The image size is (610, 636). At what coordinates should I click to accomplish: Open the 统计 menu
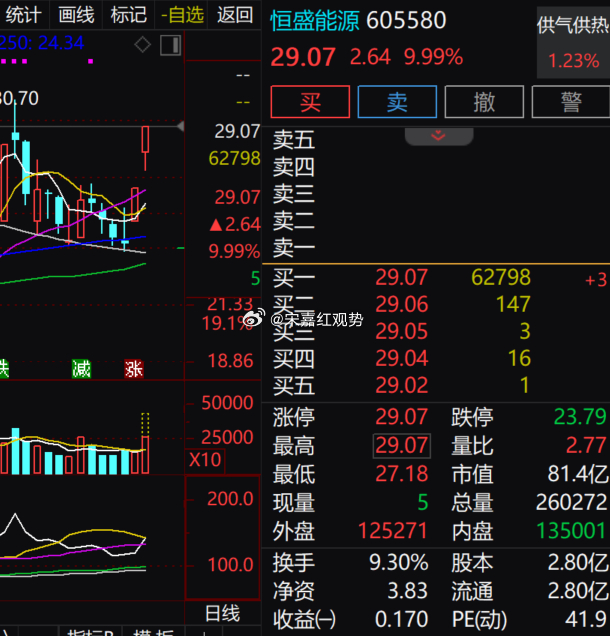tap(23, 15)
